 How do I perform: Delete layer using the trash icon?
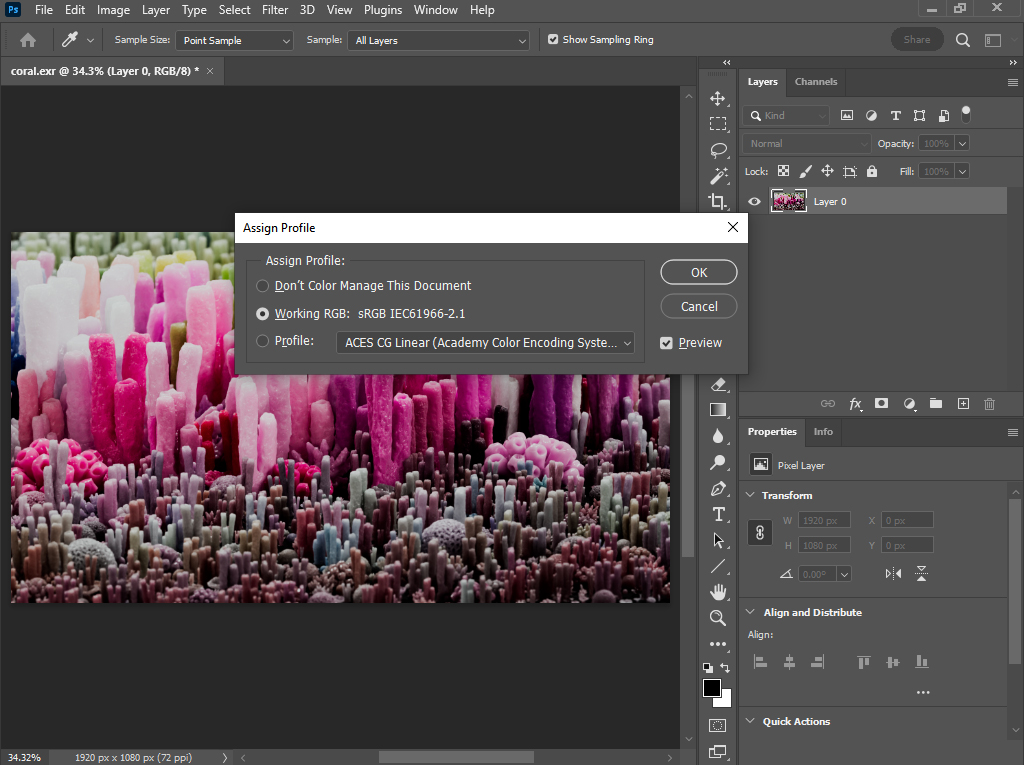pyautogui.click(x=989, y=403)
